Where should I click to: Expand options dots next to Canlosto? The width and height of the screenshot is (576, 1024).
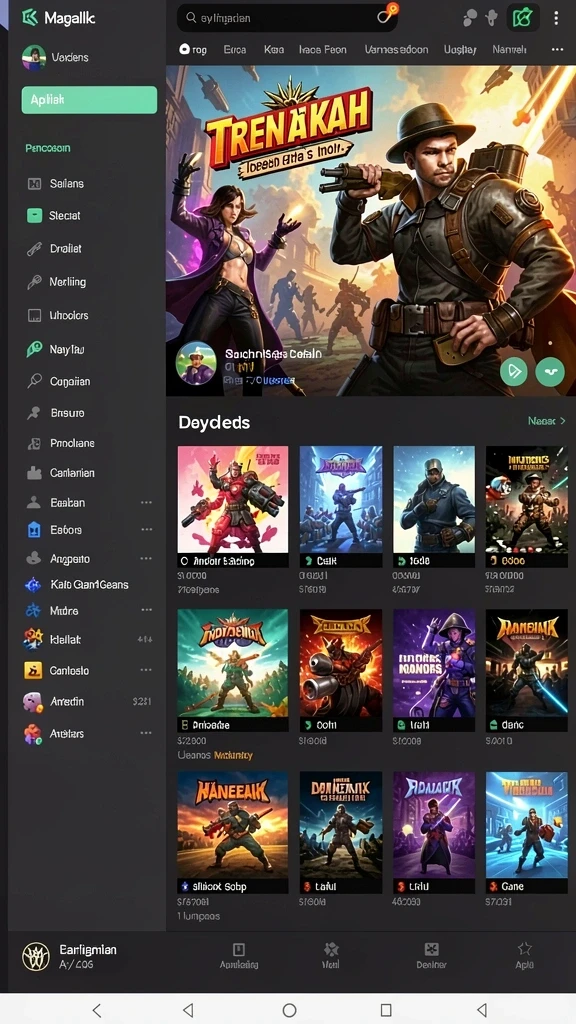click(x=146, y=670)
